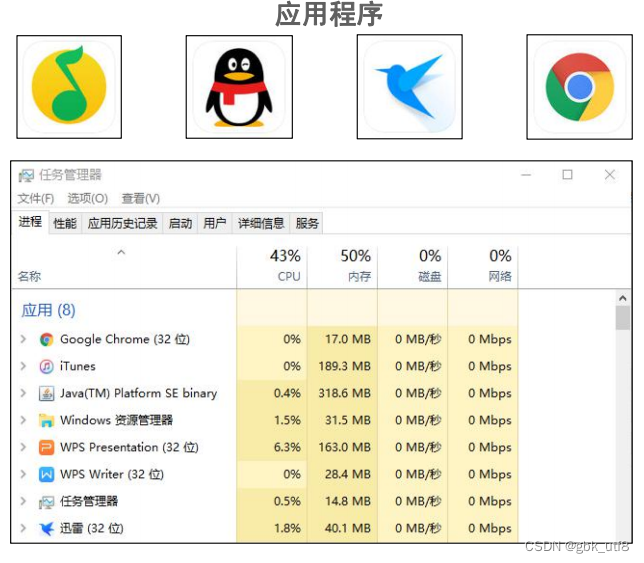The image size is (644, 563).
Task: Close the Task Manager window
Action: (610, 175)
